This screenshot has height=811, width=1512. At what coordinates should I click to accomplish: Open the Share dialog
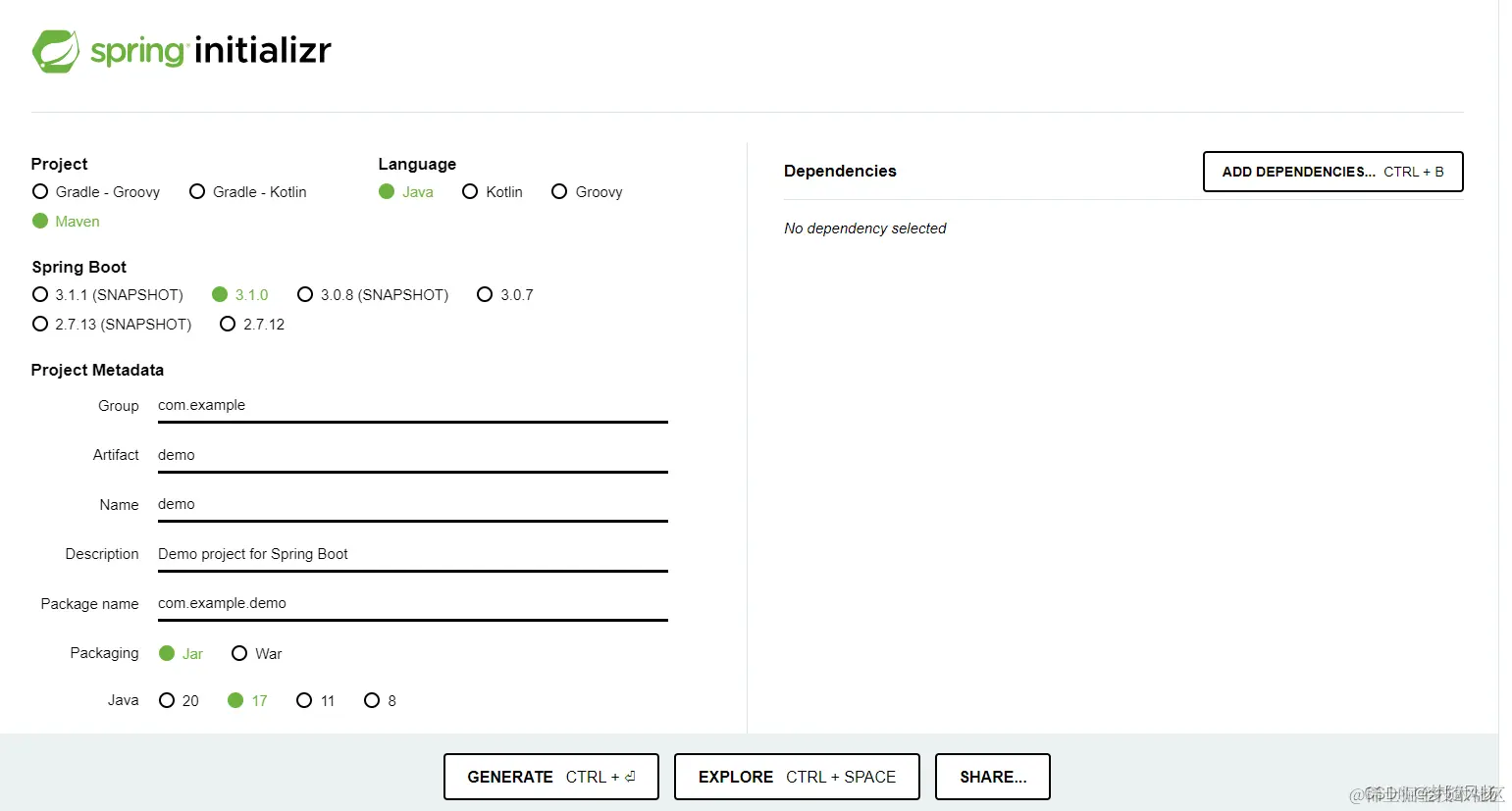993,777
